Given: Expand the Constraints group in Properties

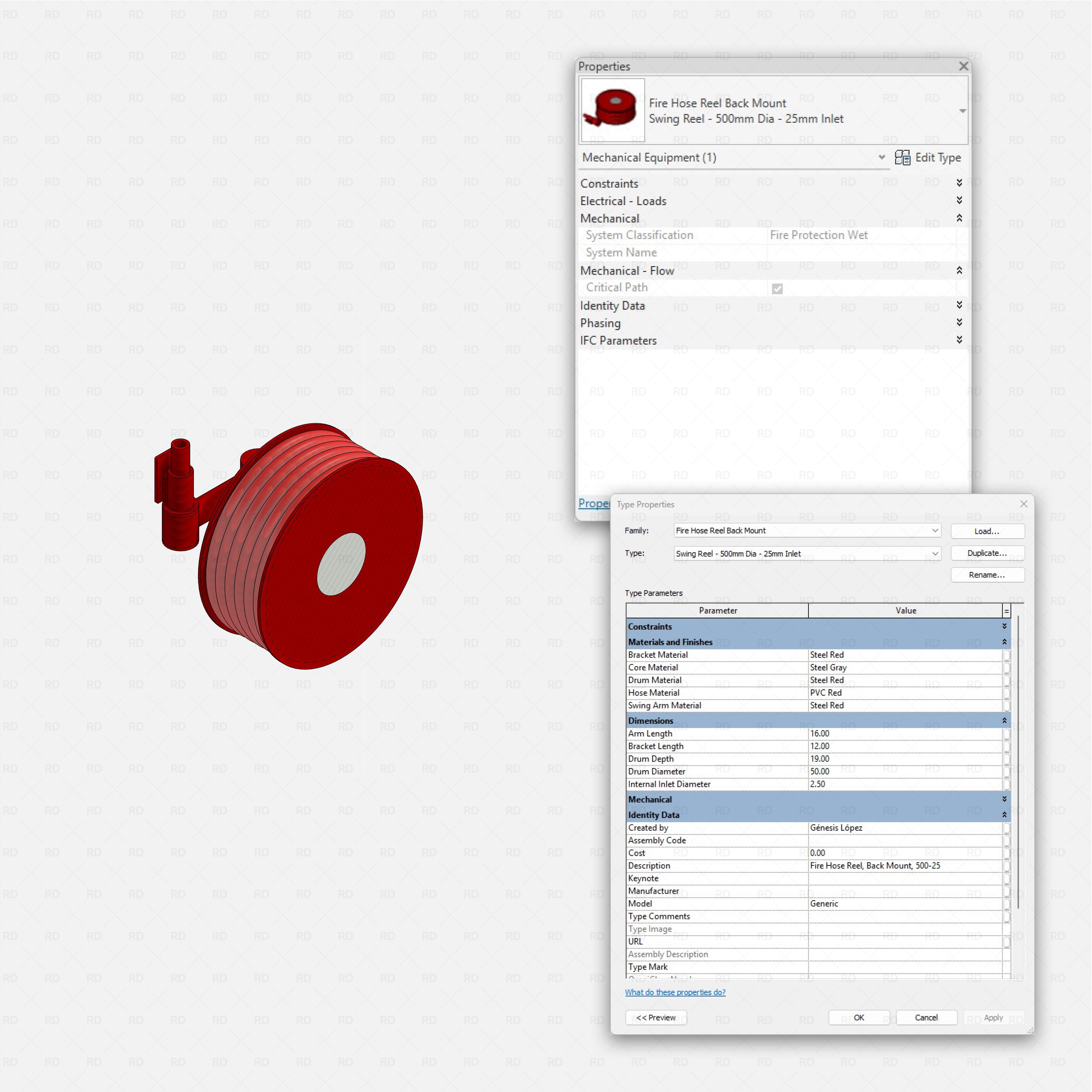Looking at the screenshot, I should (959, 183).
